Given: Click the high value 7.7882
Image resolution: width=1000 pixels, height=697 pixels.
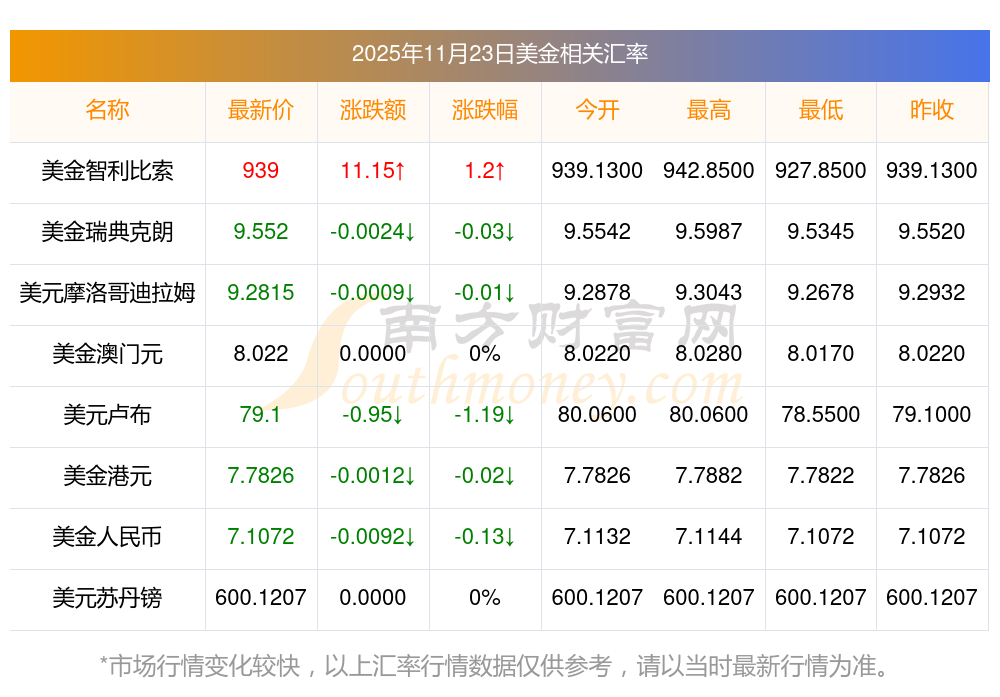Looking at the screenshot, I should 709,476.
